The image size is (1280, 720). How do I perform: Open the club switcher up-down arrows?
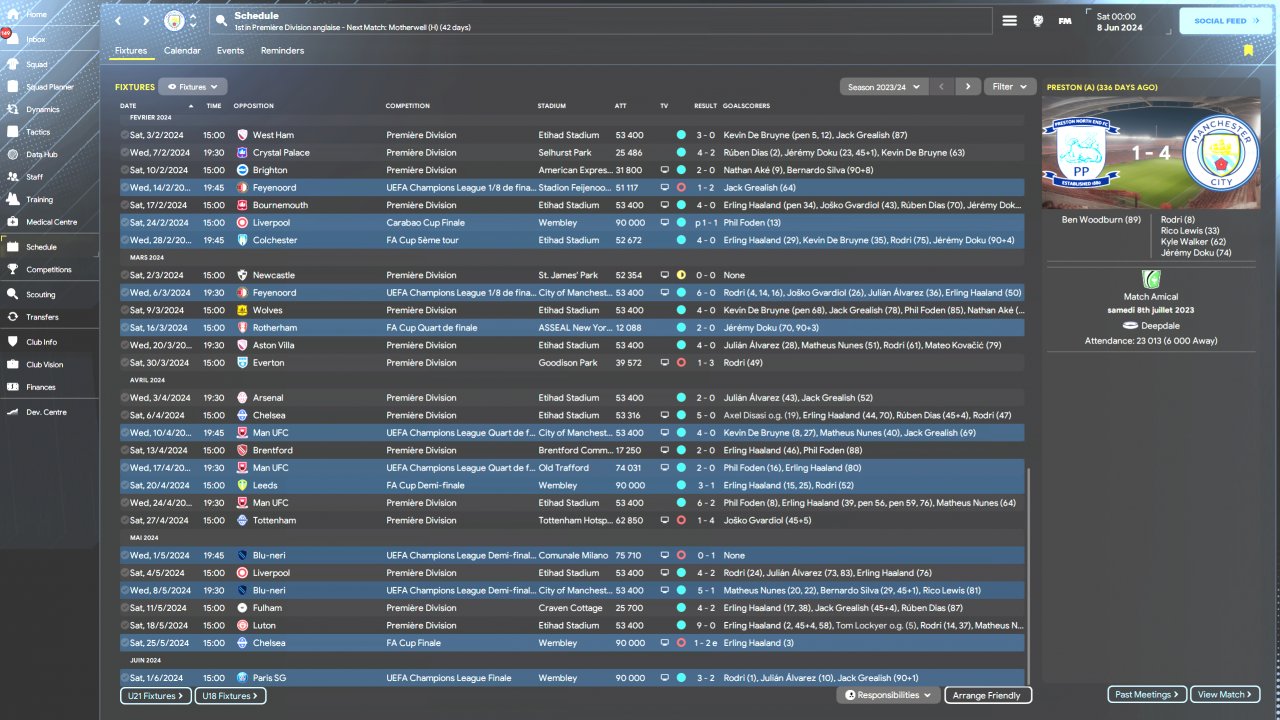[x=192, y=21]
